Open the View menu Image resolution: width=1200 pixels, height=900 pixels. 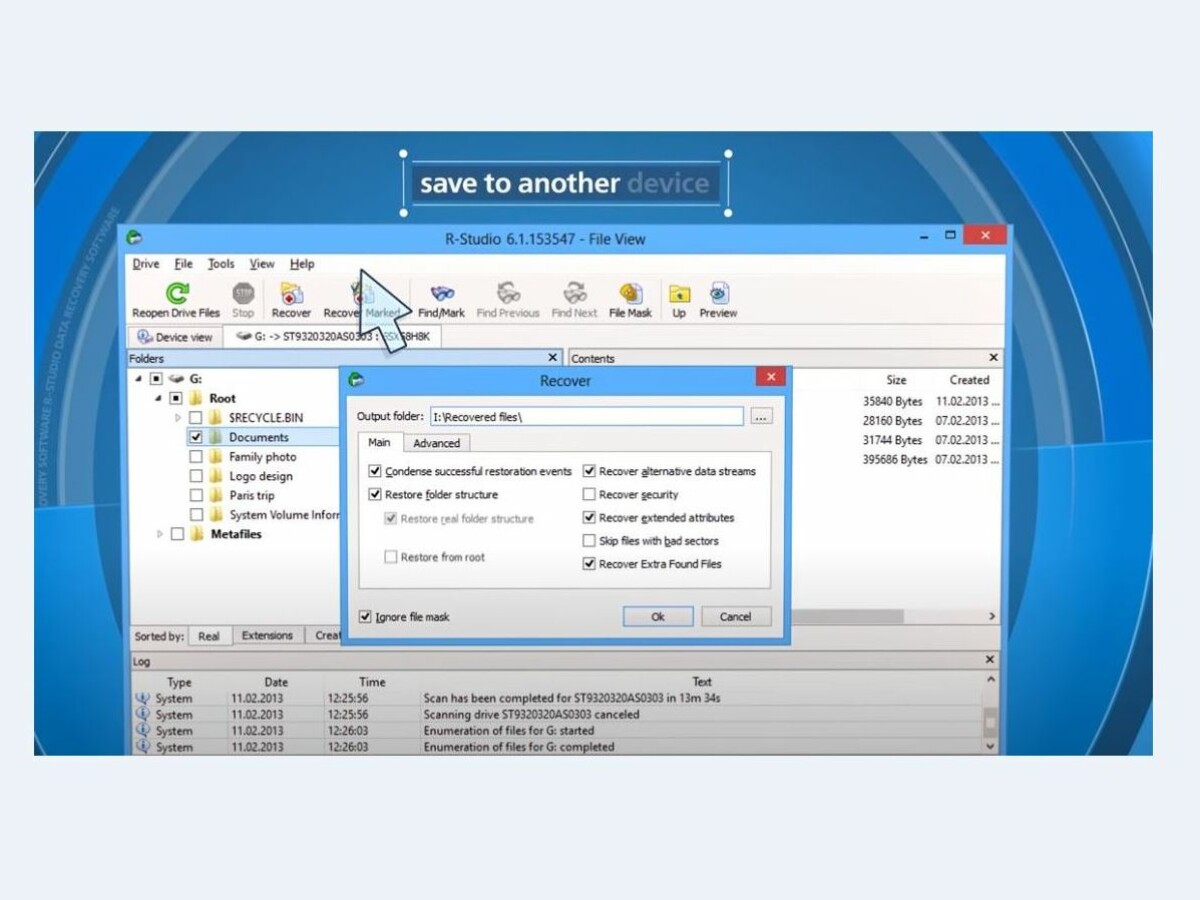point(262,264)
